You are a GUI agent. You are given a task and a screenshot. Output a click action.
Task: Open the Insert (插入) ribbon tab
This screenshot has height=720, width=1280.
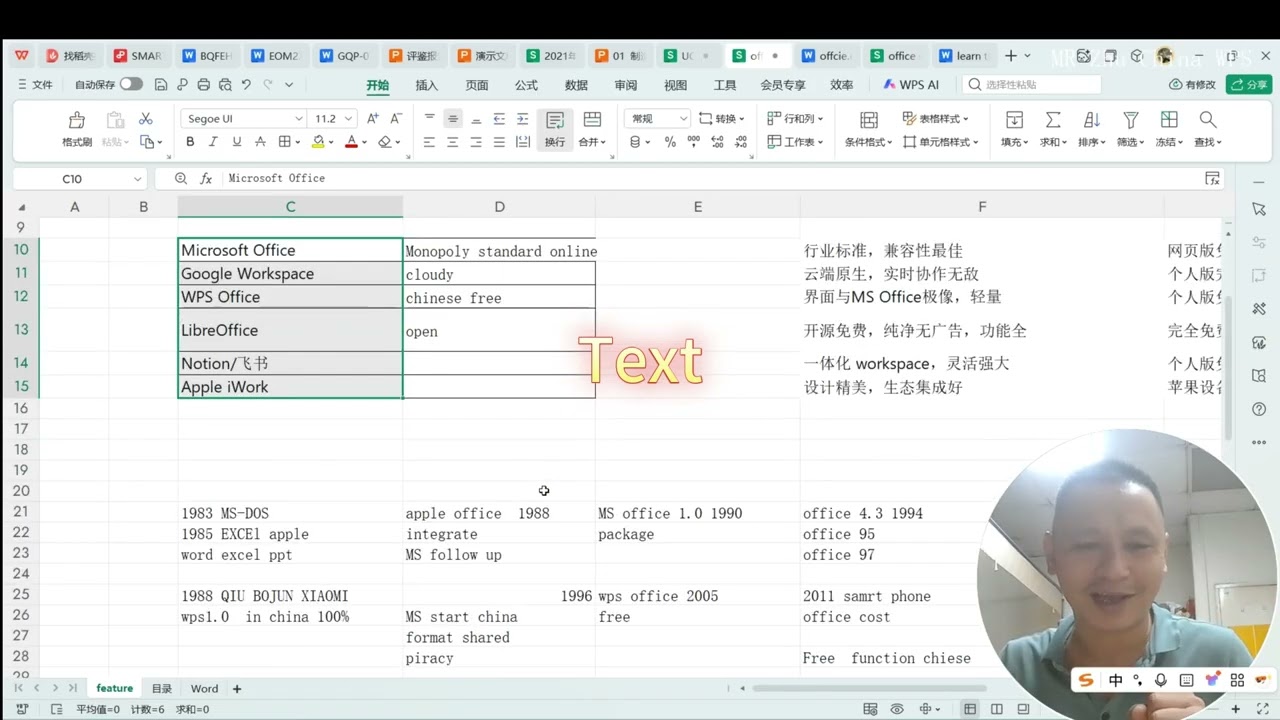pos(427,85)
